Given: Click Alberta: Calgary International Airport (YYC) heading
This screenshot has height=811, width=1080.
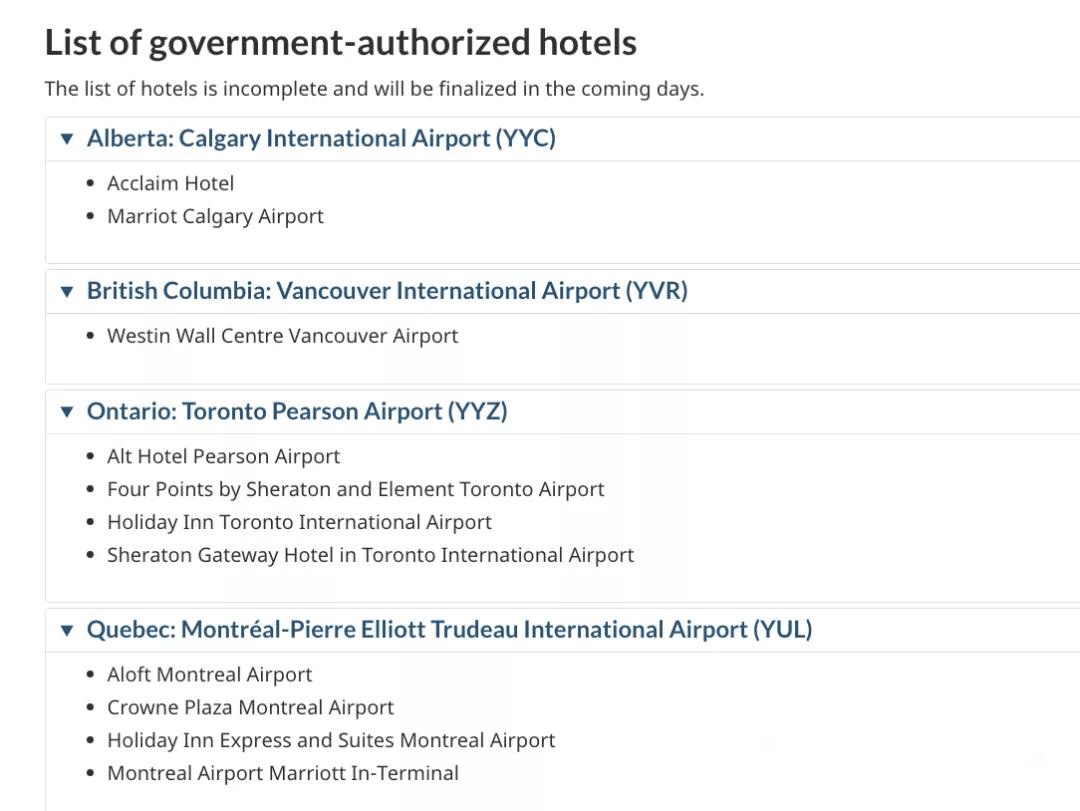Looking at the screenshot, I should (x=321, y=138).
